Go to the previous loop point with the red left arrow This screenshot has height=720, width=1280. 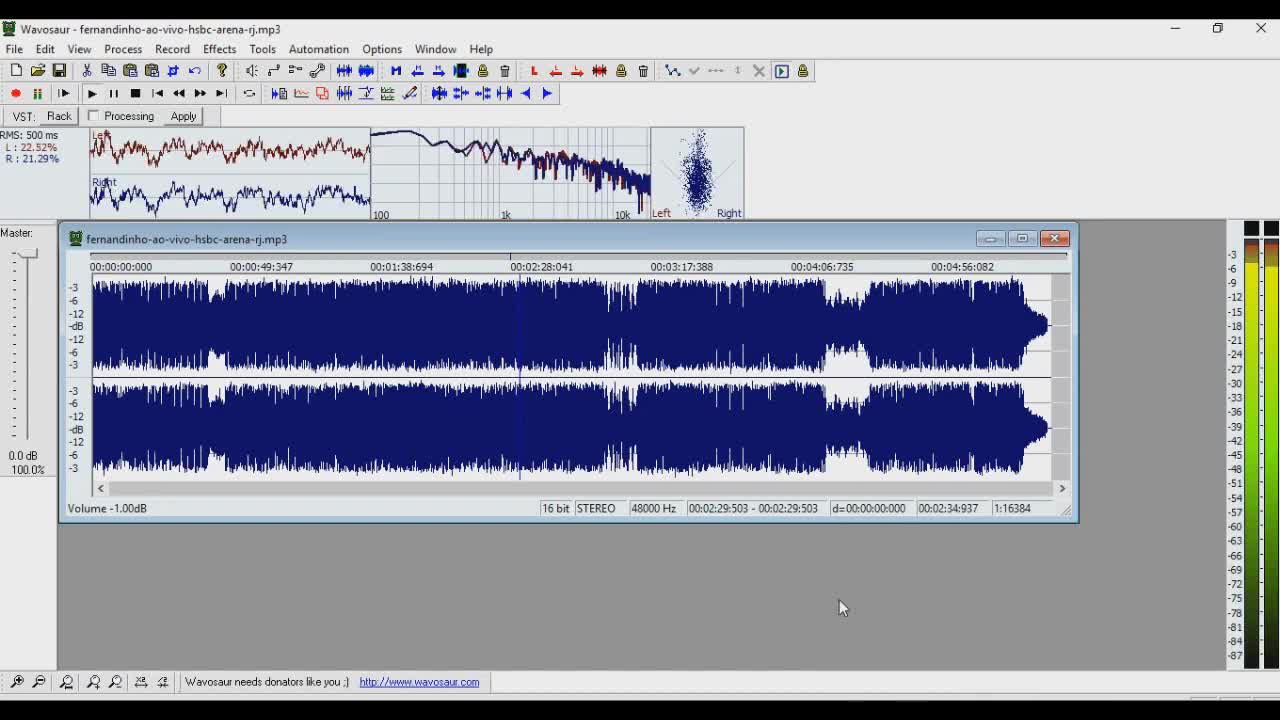[x=555, y=71]
